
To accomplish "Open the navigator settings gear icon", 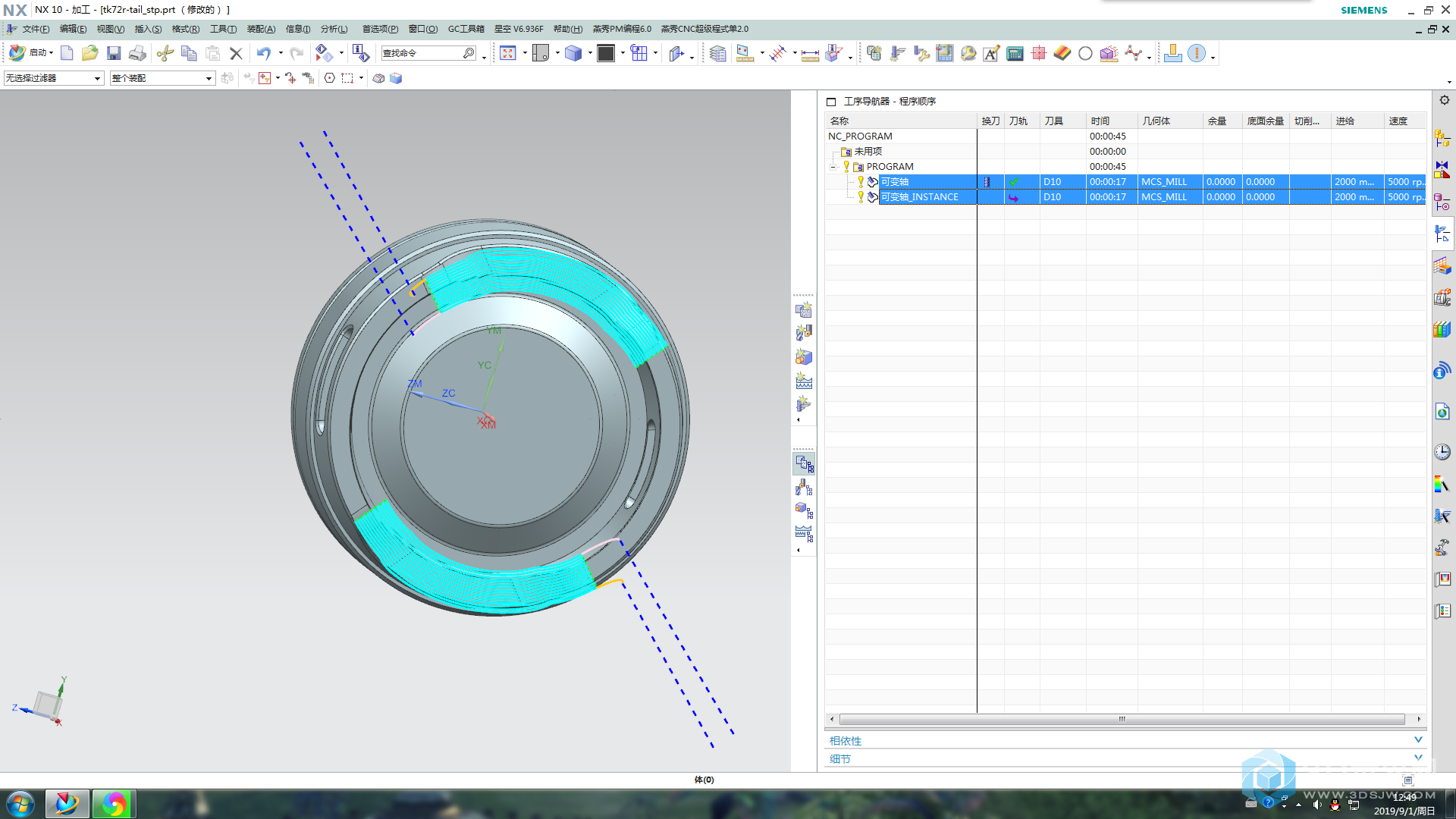I will click(x=1444, y=100).
